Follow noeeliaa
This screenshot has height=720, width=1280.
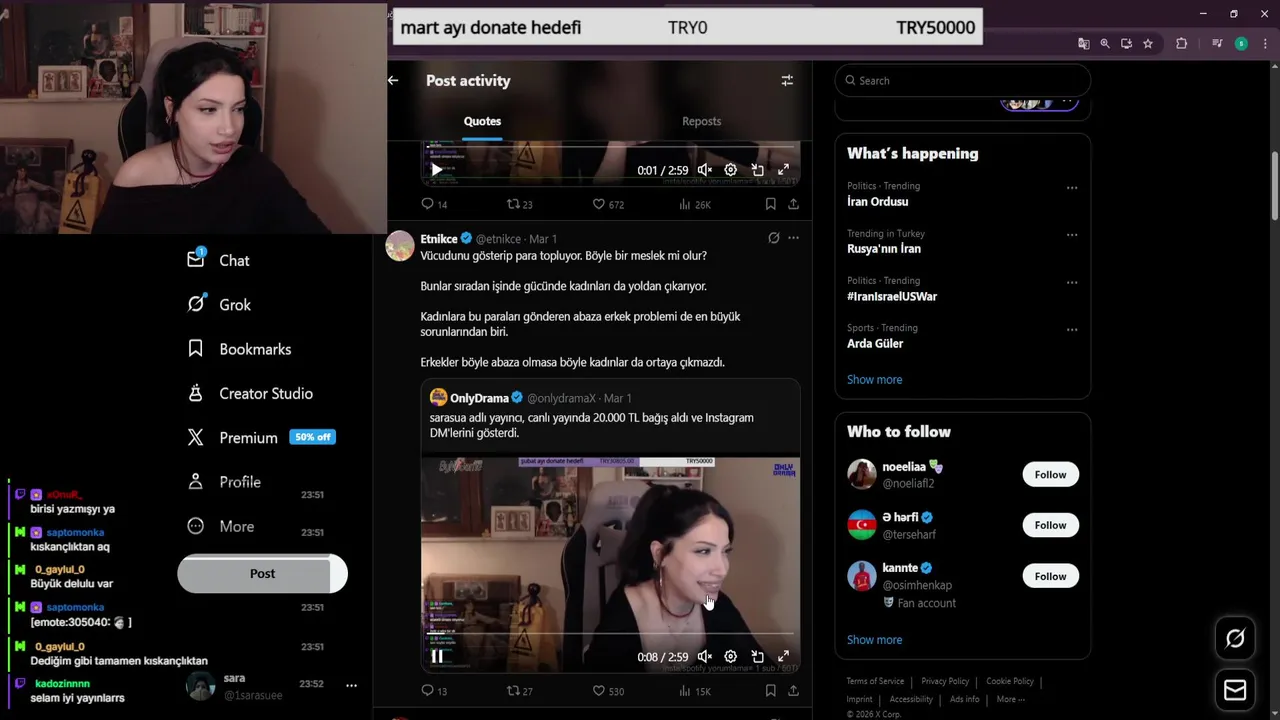pyautogui.click(x=1050, y=475)
